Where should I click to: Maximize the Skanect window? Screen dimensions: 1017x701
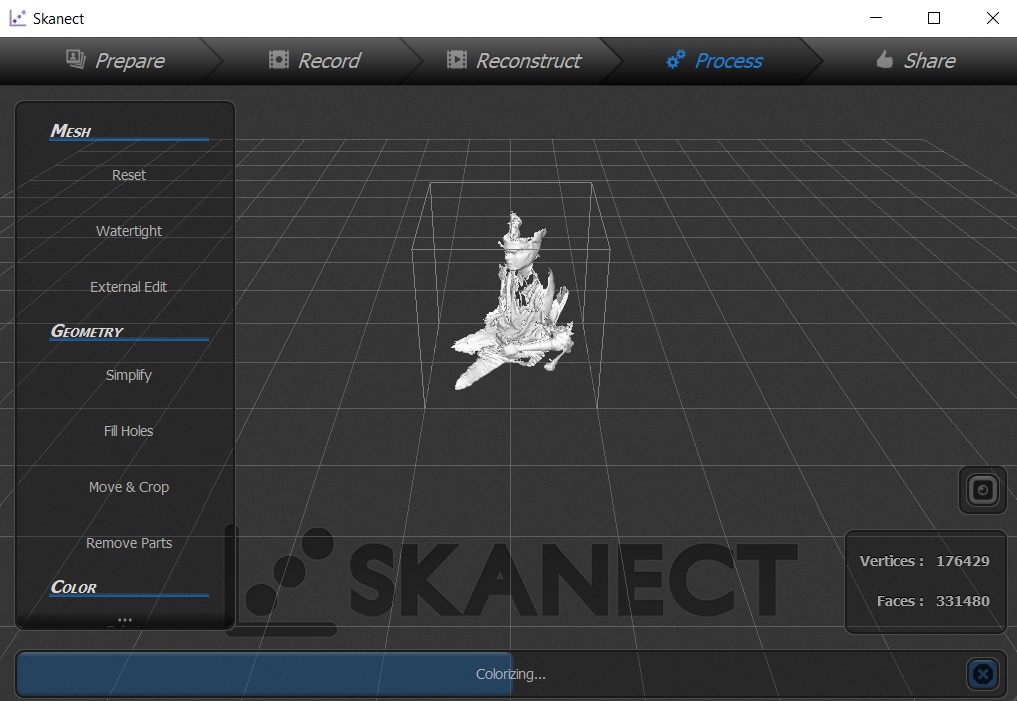(933, 18)
